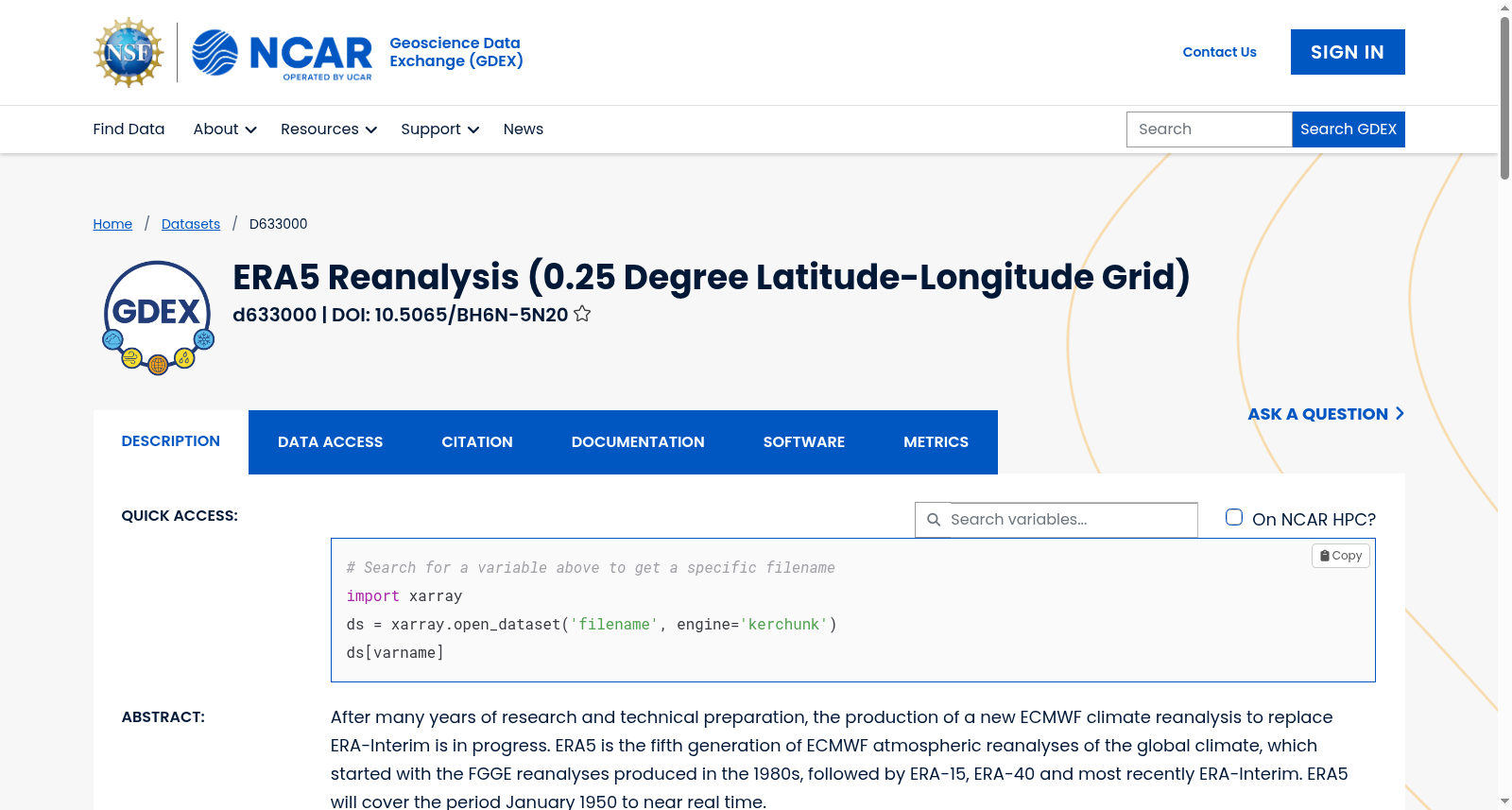
Task: Open the Documentation tab
Action: [x=638, y=442]
